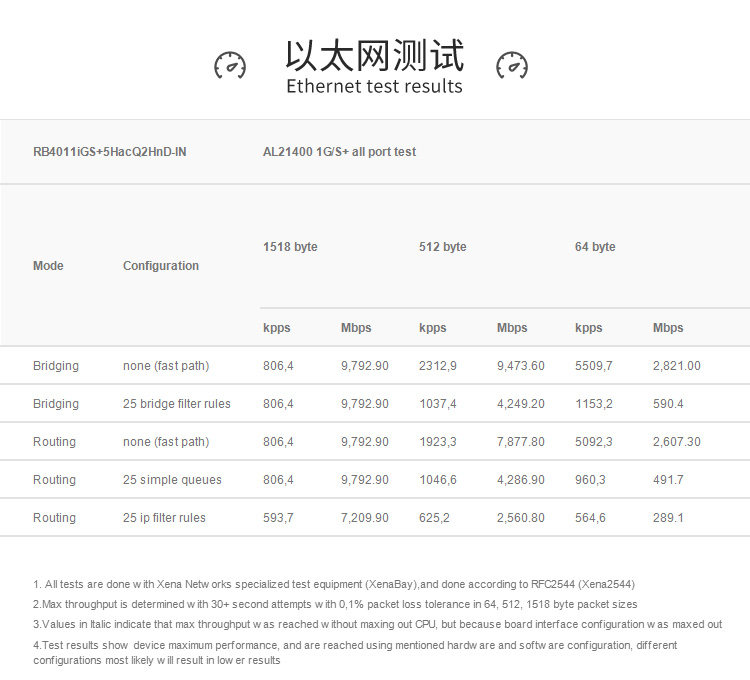Click the Mbps header under 1518 byte
750x680 pixels.
point(356,328)
